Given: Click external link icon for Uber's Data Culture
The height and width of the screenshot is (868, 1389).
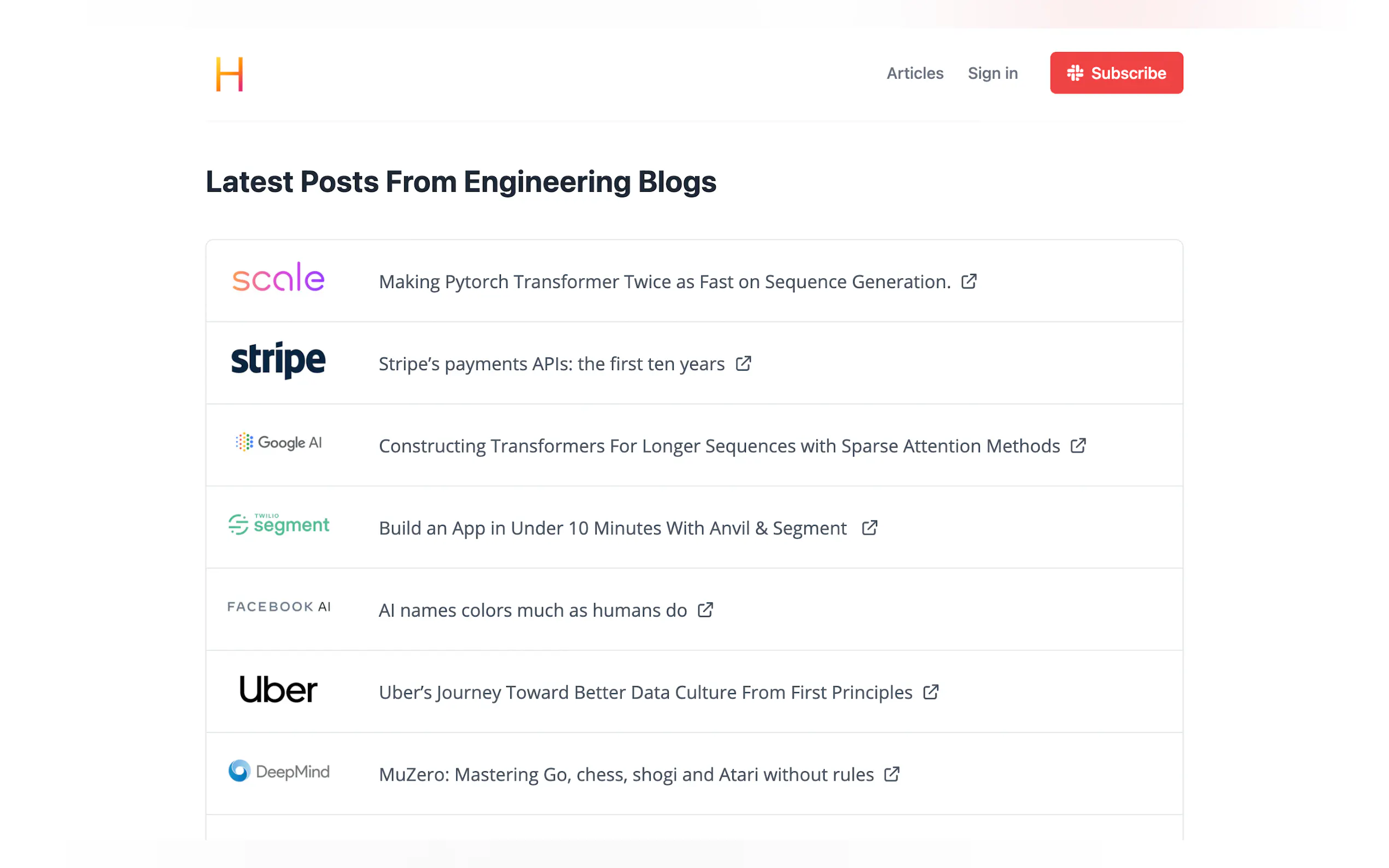Looking at the screenshot, I should [930, 692].
